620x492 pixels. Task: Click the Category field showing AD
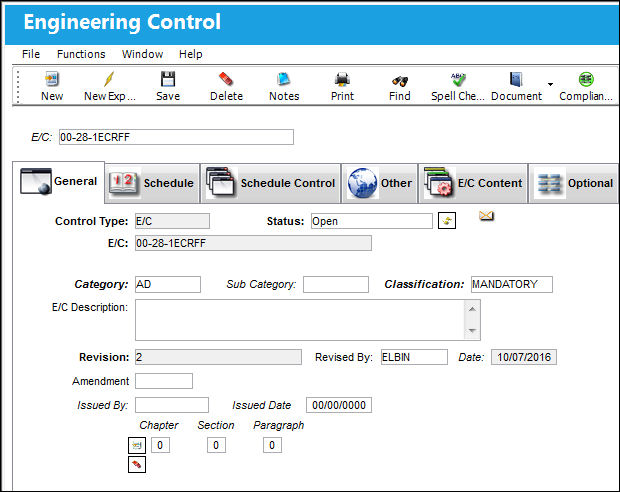pyautogui.click(x=168, y=284)
